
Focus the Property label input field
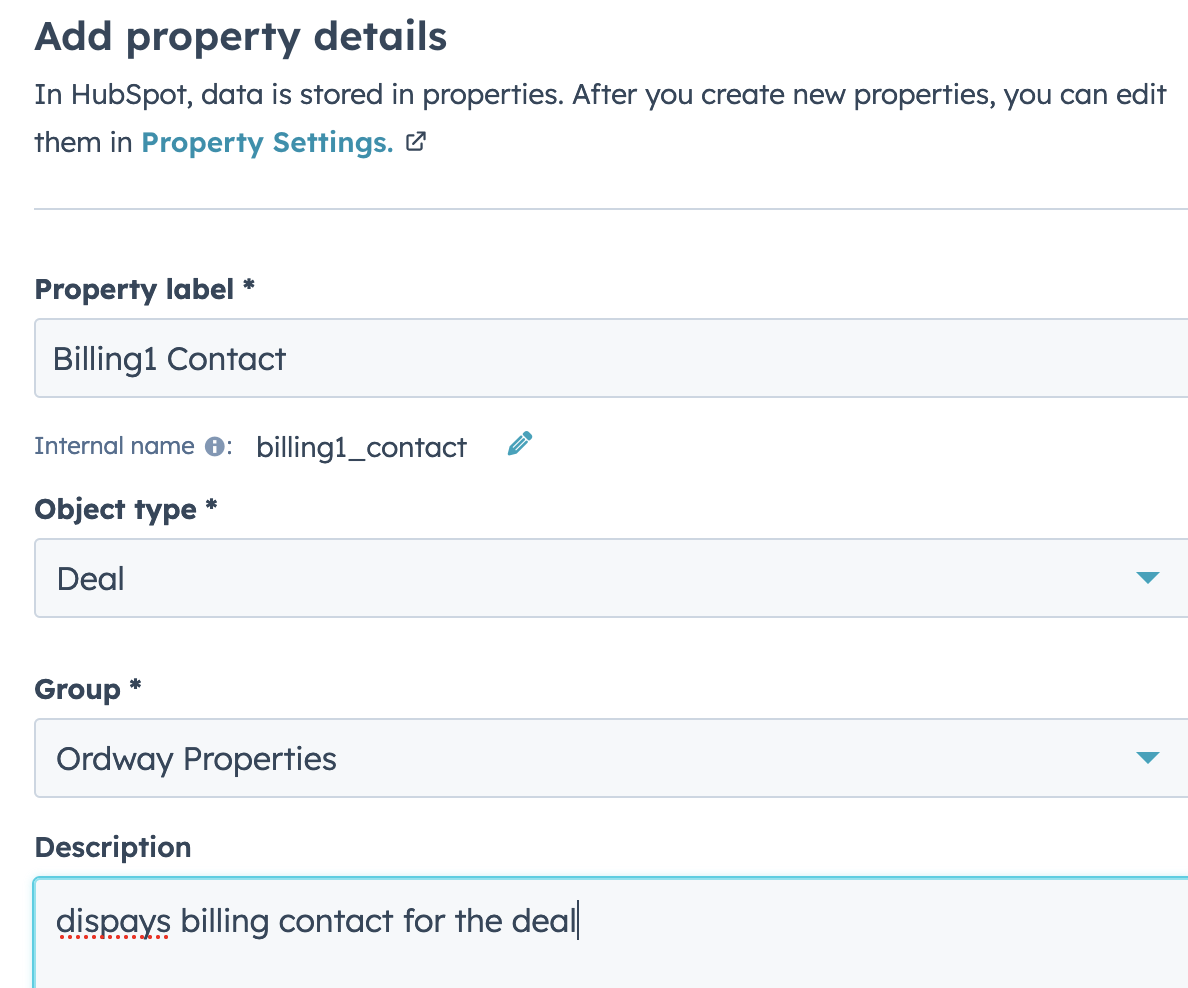[x=611, y=358]
